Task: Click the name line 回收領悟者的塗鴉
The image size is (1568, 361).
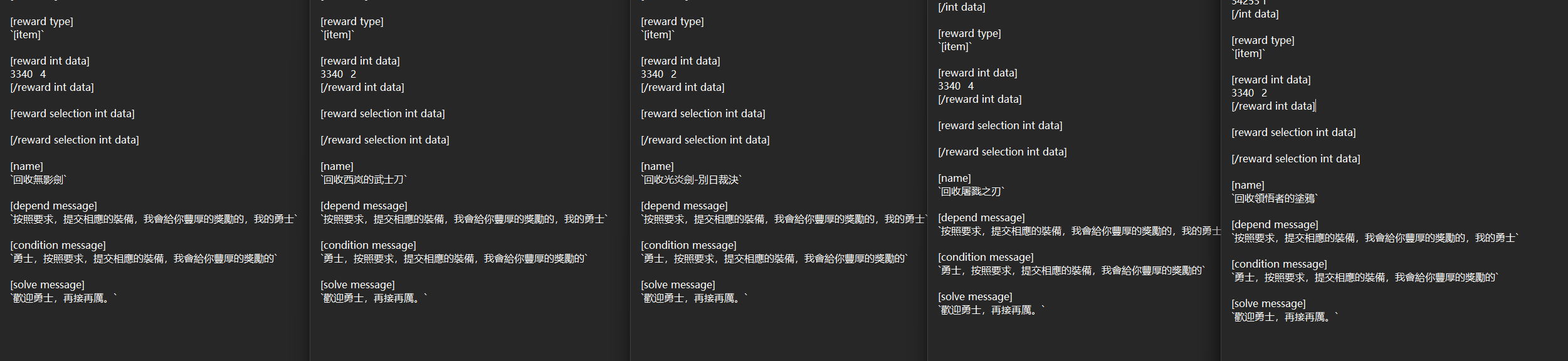Action: [1275, 199]
